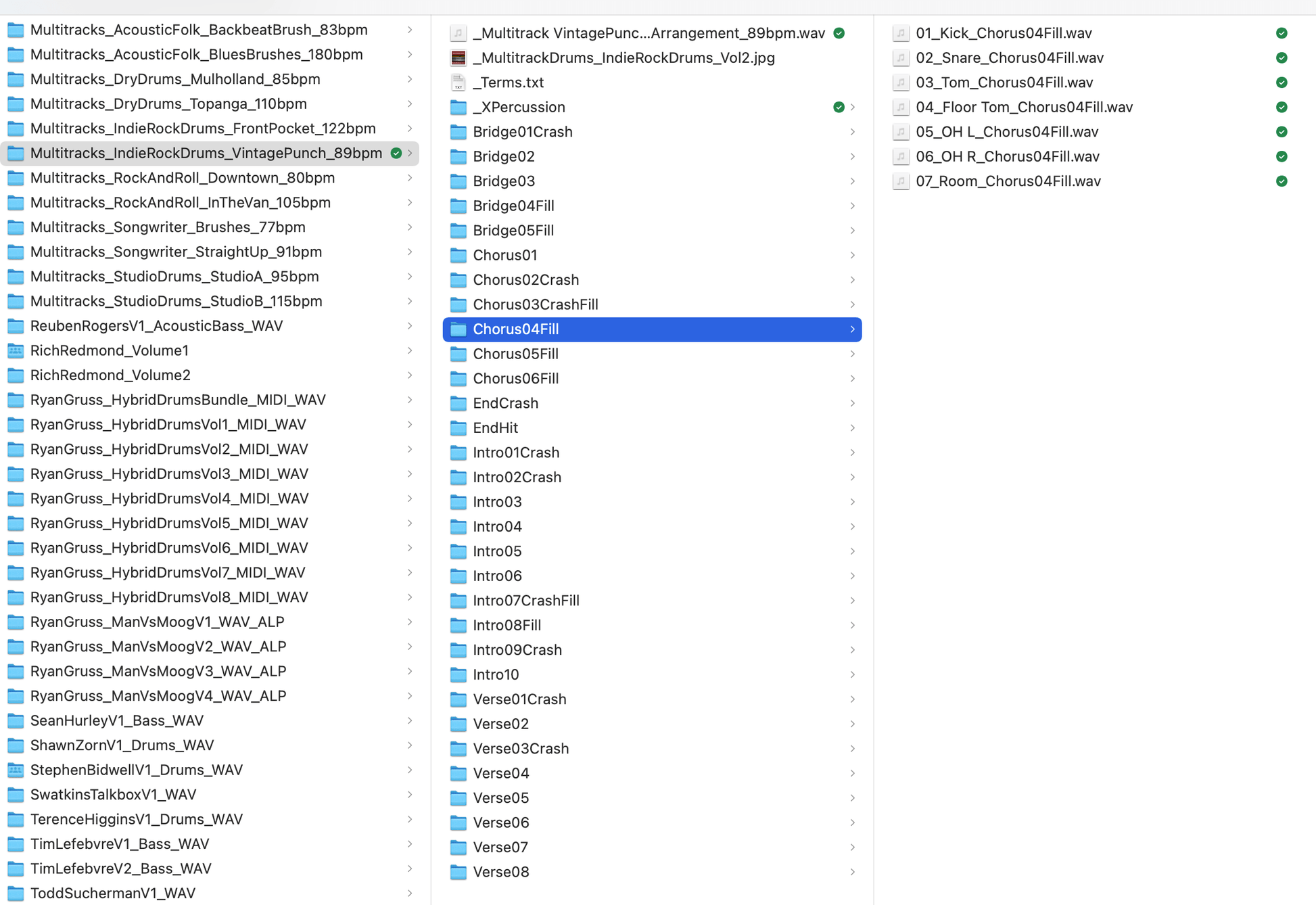Open the EndHit folder

click(x=495, y=427)
